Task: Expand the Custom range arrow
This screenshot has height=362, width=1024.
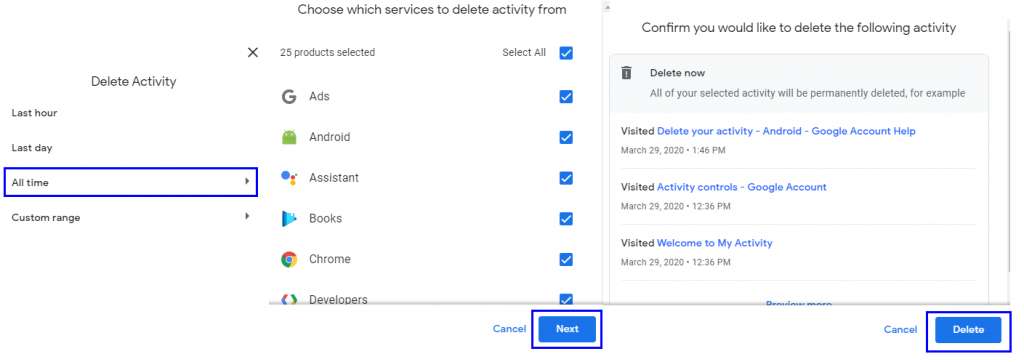Action: tap(247, 216)
